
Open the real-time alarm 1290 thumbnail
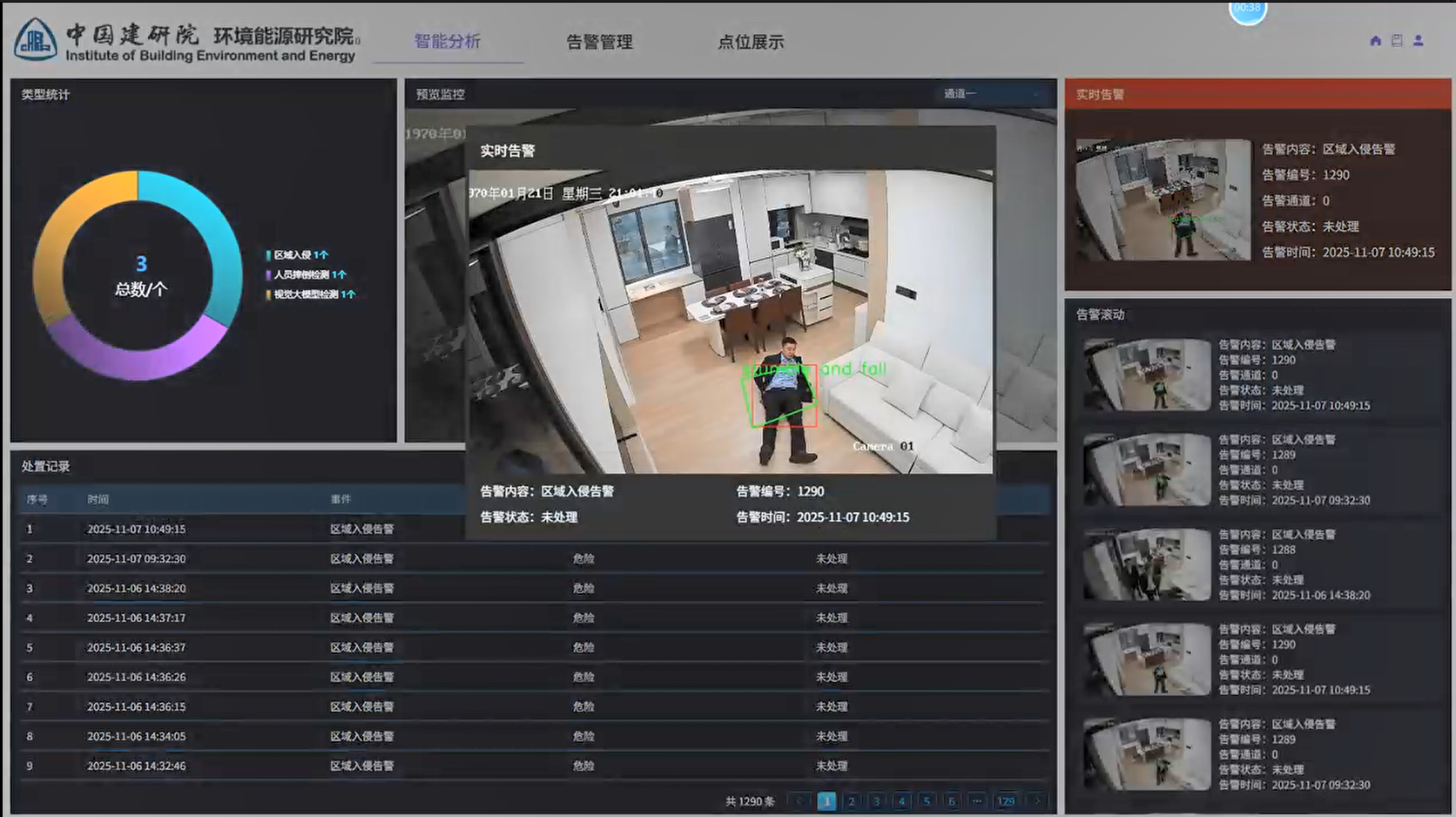1163,199
